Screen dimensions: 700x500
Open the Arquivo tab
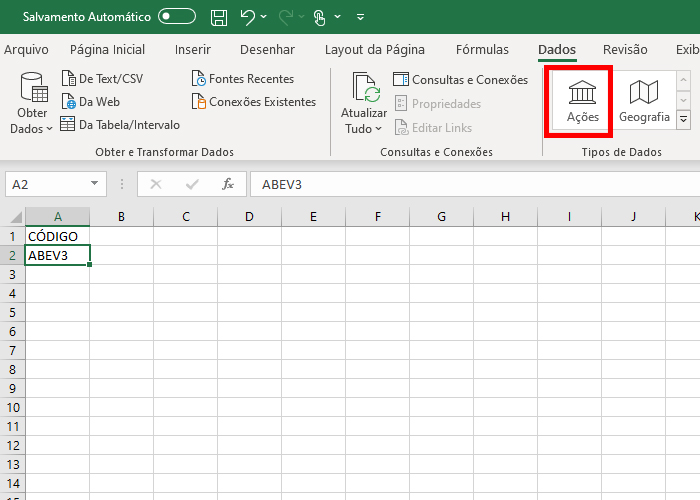(x=26, y=50)
